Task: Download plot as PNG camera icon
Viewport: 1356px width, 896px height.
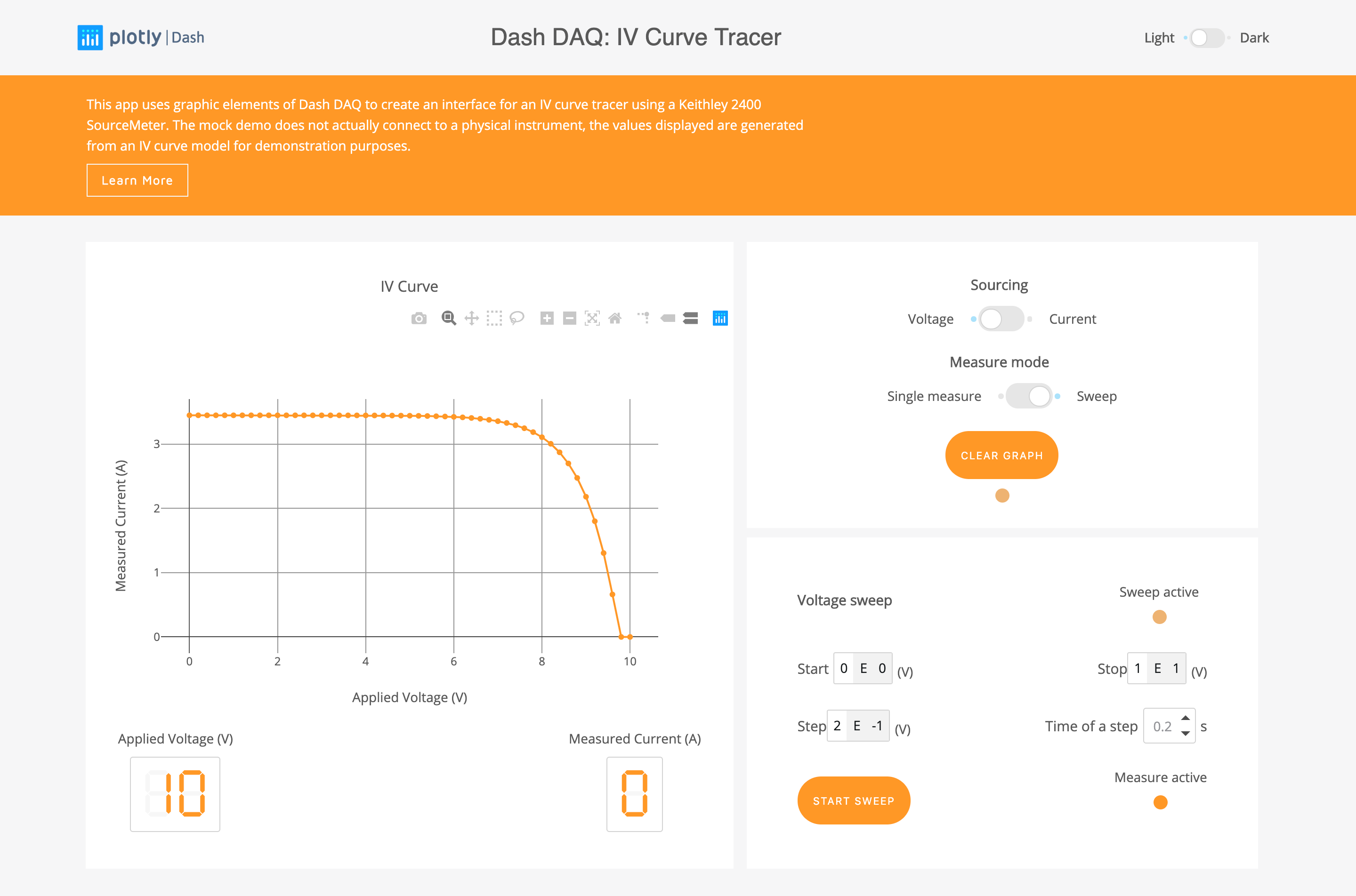Action: (x=419, y=318)
